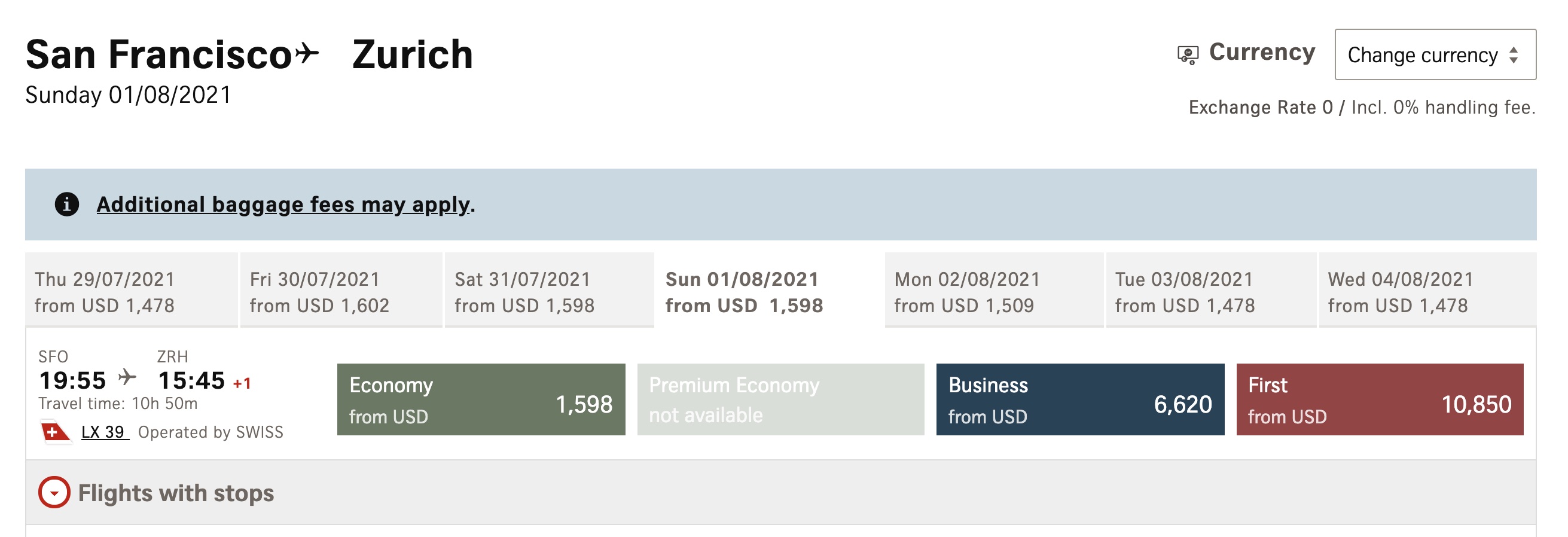Choose the Business fare from USD 6,620

pyautogui.click(x=1080, y=399)
